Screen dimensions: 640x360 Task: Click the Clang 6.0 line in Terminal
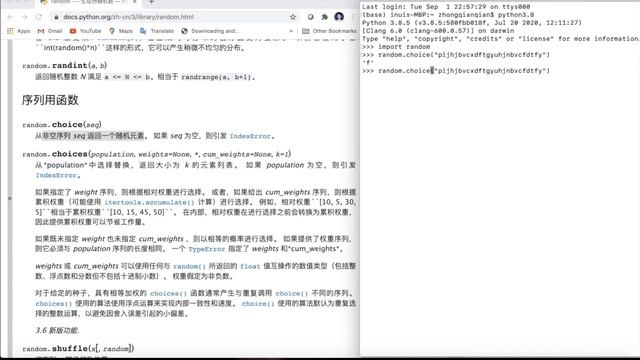pos(438,31)
